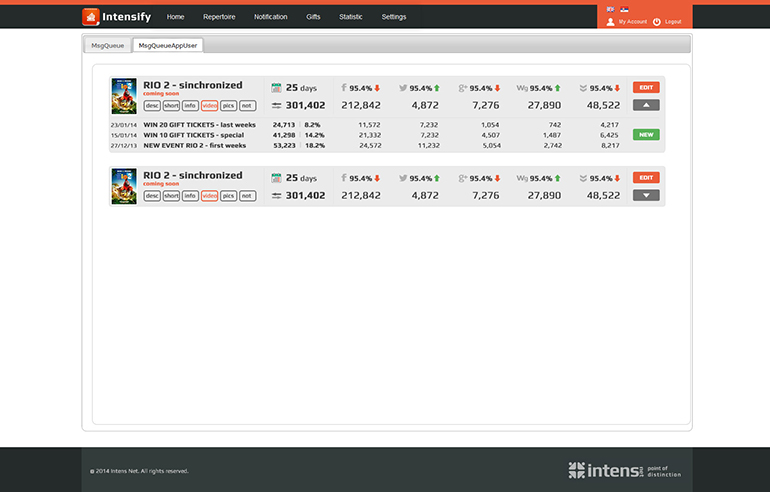This screenshot has height=492, width=770.
Task: Click Facebook stats icon in first card
Action: (344, 88)
